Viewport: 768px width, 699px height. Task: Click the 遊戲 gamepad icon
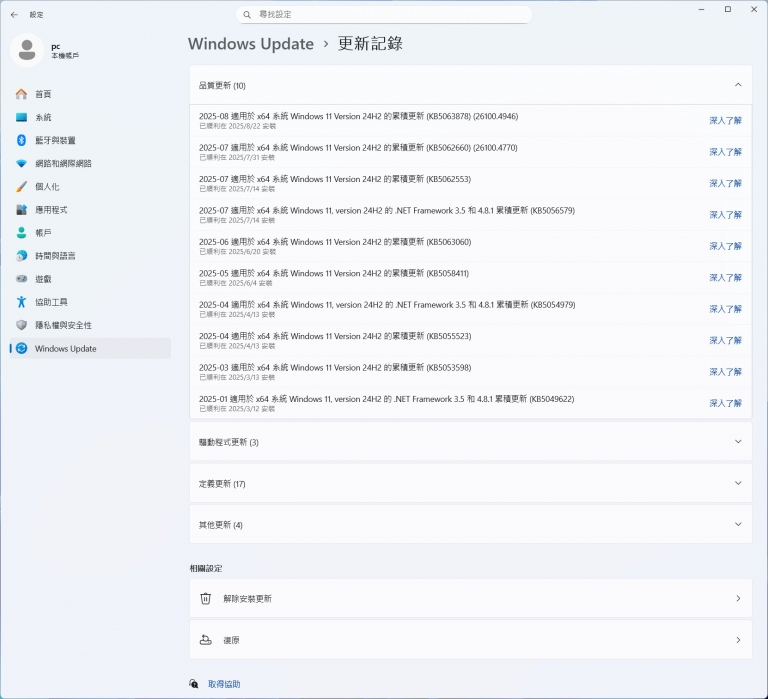[21, 279]
